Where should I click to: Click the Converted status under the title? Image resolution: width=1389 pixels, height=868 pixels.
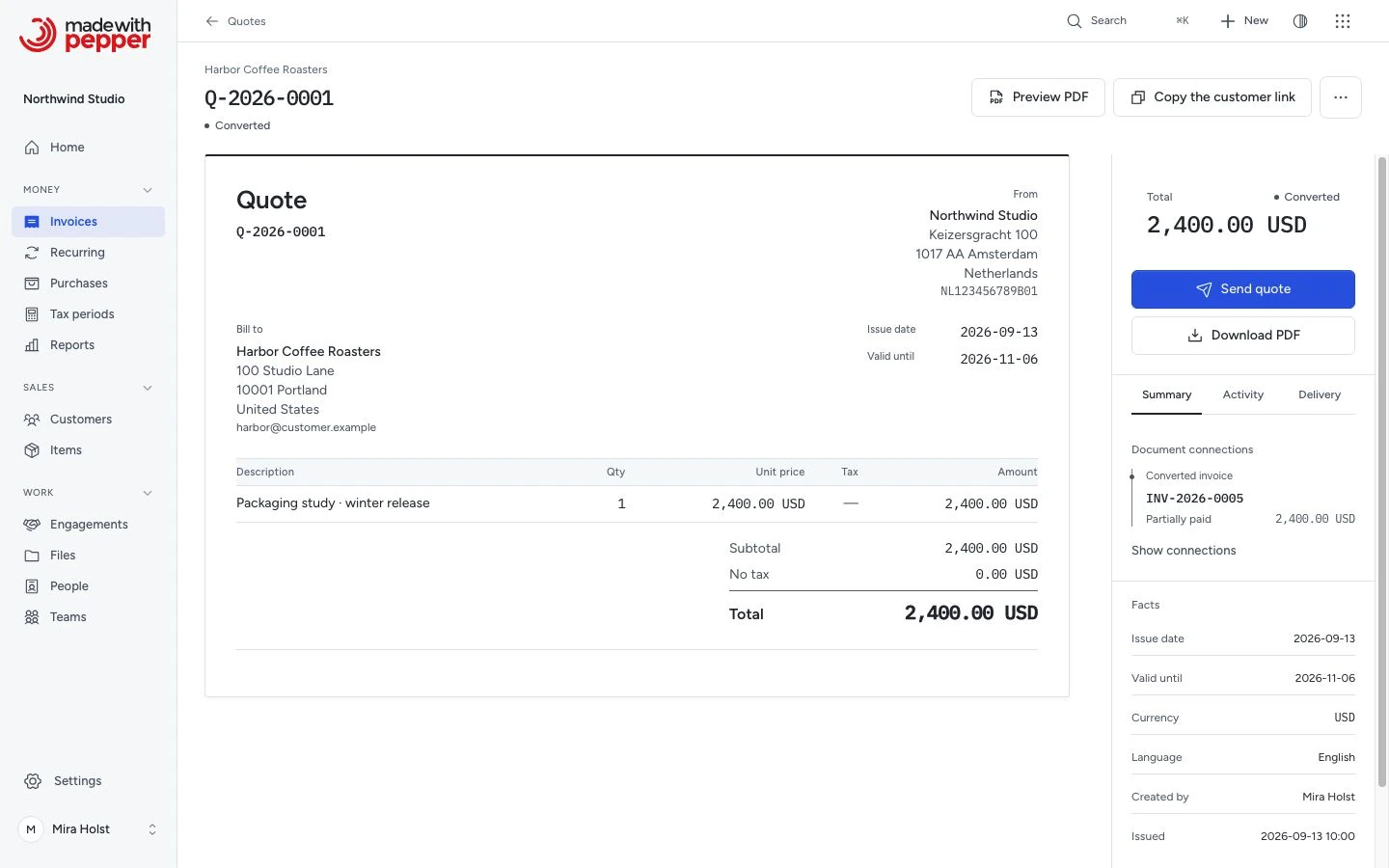(237, 125)
